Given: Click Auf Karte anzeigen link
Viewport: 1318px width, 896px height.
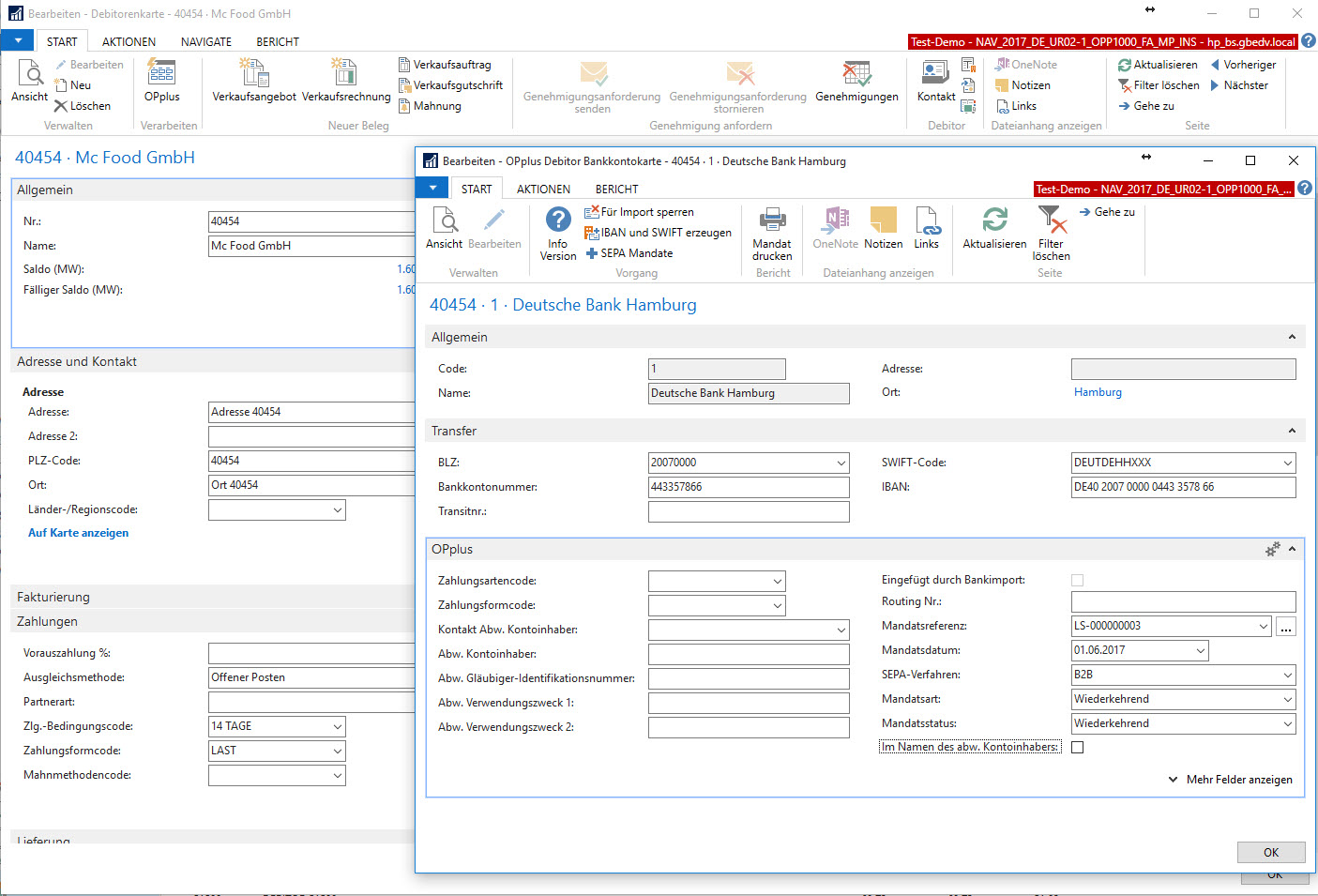Looking at the screenshot, I should 79,533.
